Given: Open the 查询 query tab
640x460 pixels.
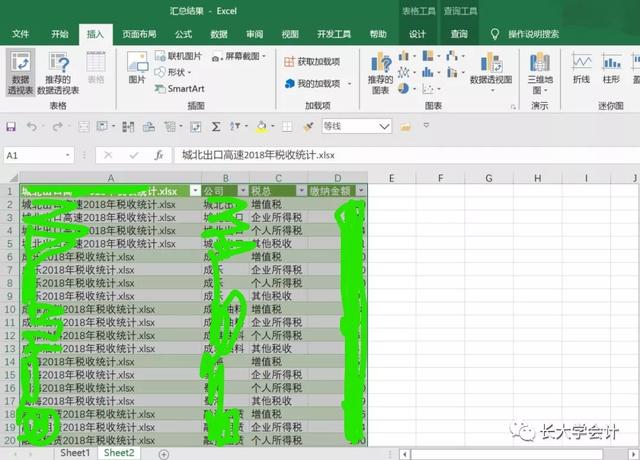Looking at the screenshot, I should [x=459, y=34].
